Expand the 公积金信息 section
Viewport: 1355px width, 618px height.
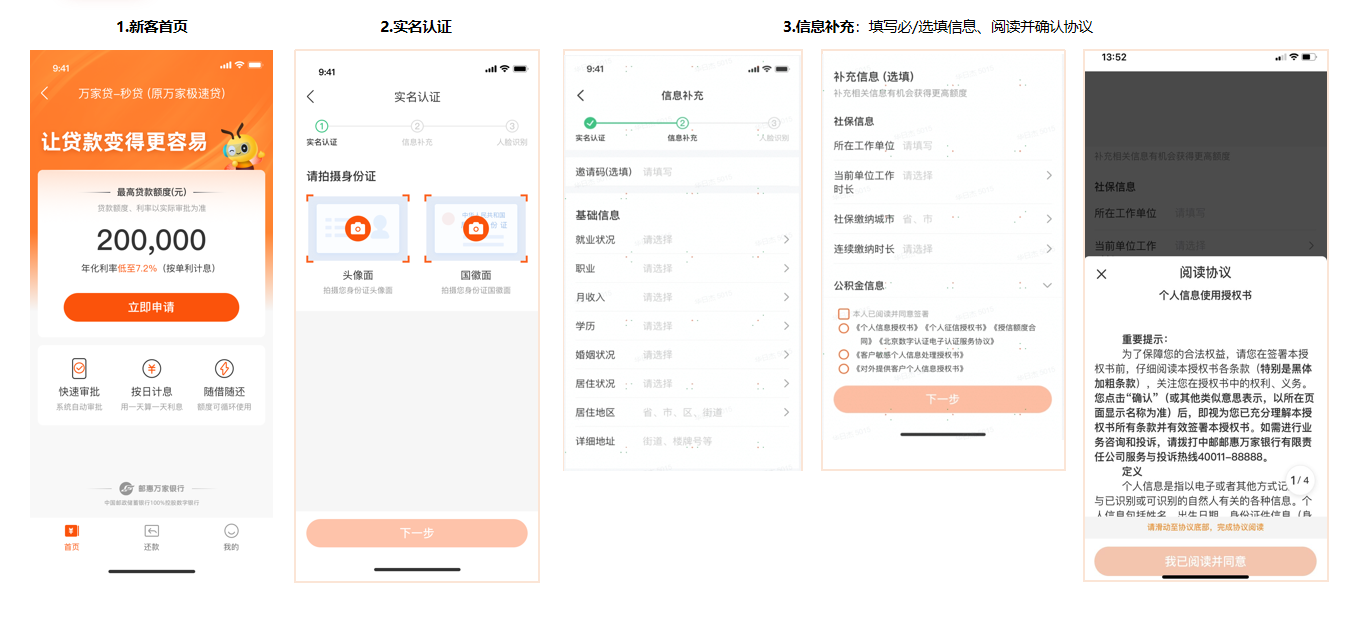pyautogui.click(x=1047, y=285)
